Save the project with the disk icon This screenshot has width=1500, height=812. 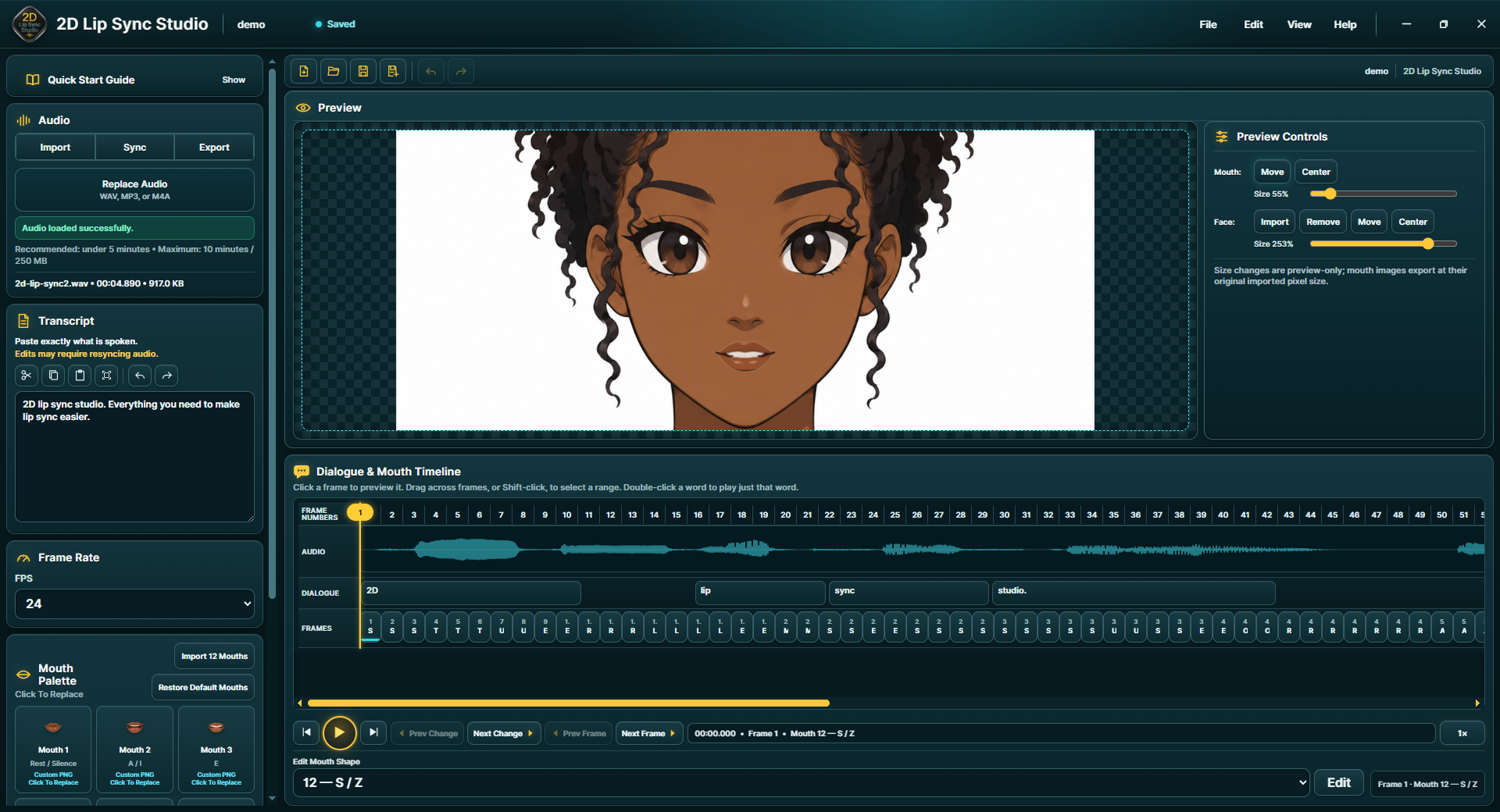point(363,71)
